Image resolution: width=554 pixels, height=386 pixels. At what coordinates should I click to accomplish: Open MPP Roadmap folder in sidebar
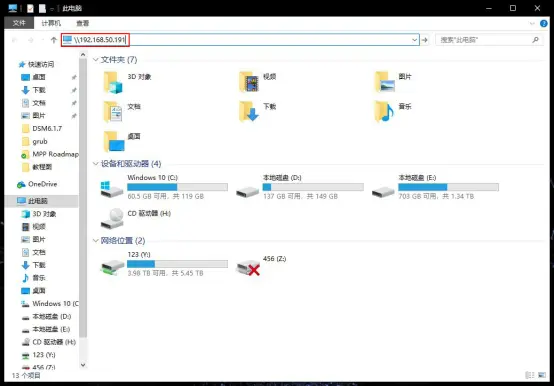[50, 154]
